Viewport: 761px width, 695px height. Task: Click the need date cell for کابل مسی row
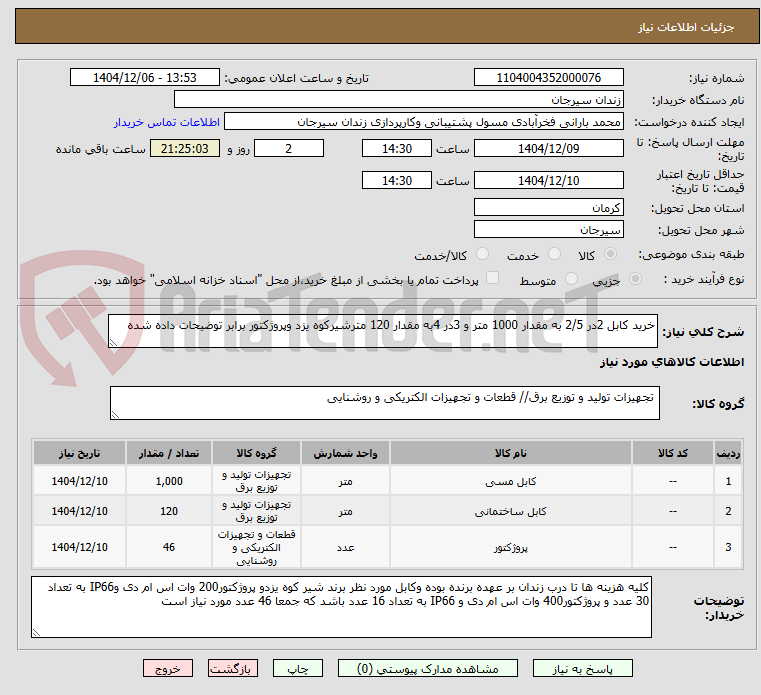click(x=80, y=481)
